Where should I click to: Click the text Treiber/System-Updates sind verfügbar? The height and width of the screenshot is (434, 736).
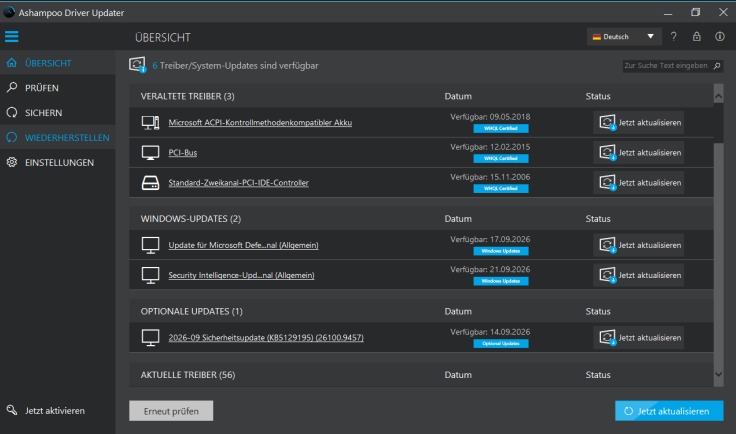239,66
